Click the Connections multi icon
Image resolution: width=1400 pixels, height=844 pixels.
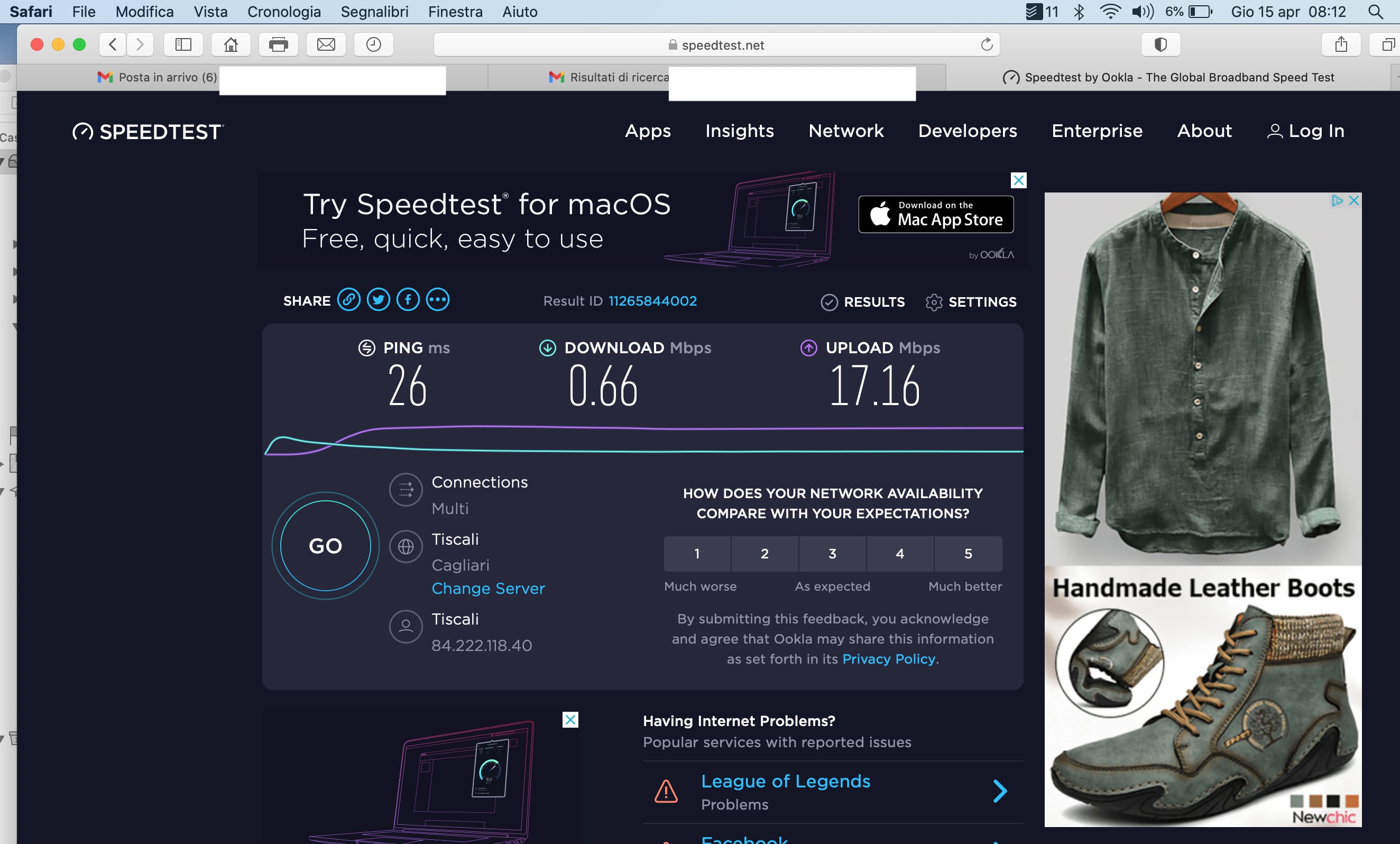coord(406,489)
